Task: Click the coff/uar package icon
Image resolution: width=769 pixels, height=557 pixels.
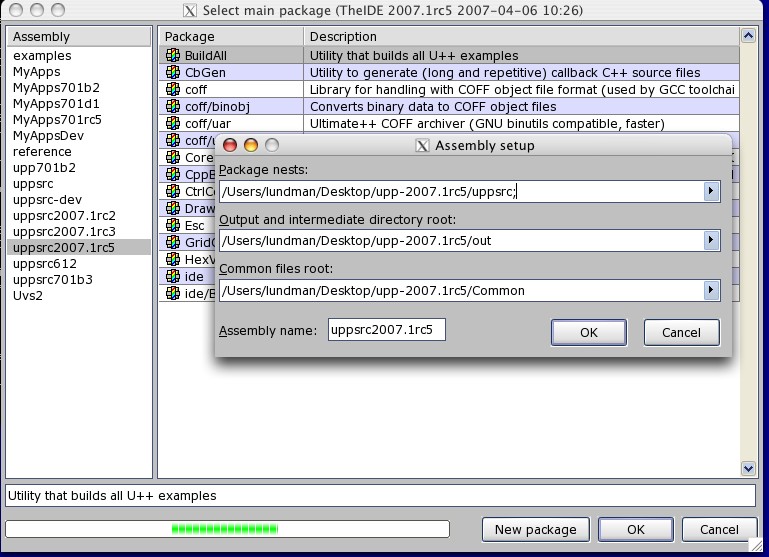Action: click(173, 124)
